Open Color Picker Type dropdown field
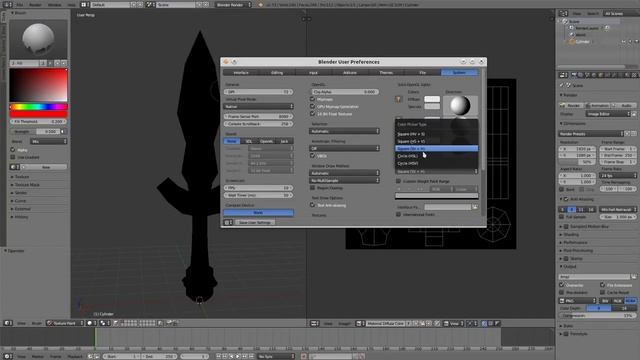Image resolution: width=640 pixels, height=360 pixels. pyautogui.click(x=436, y=171)
